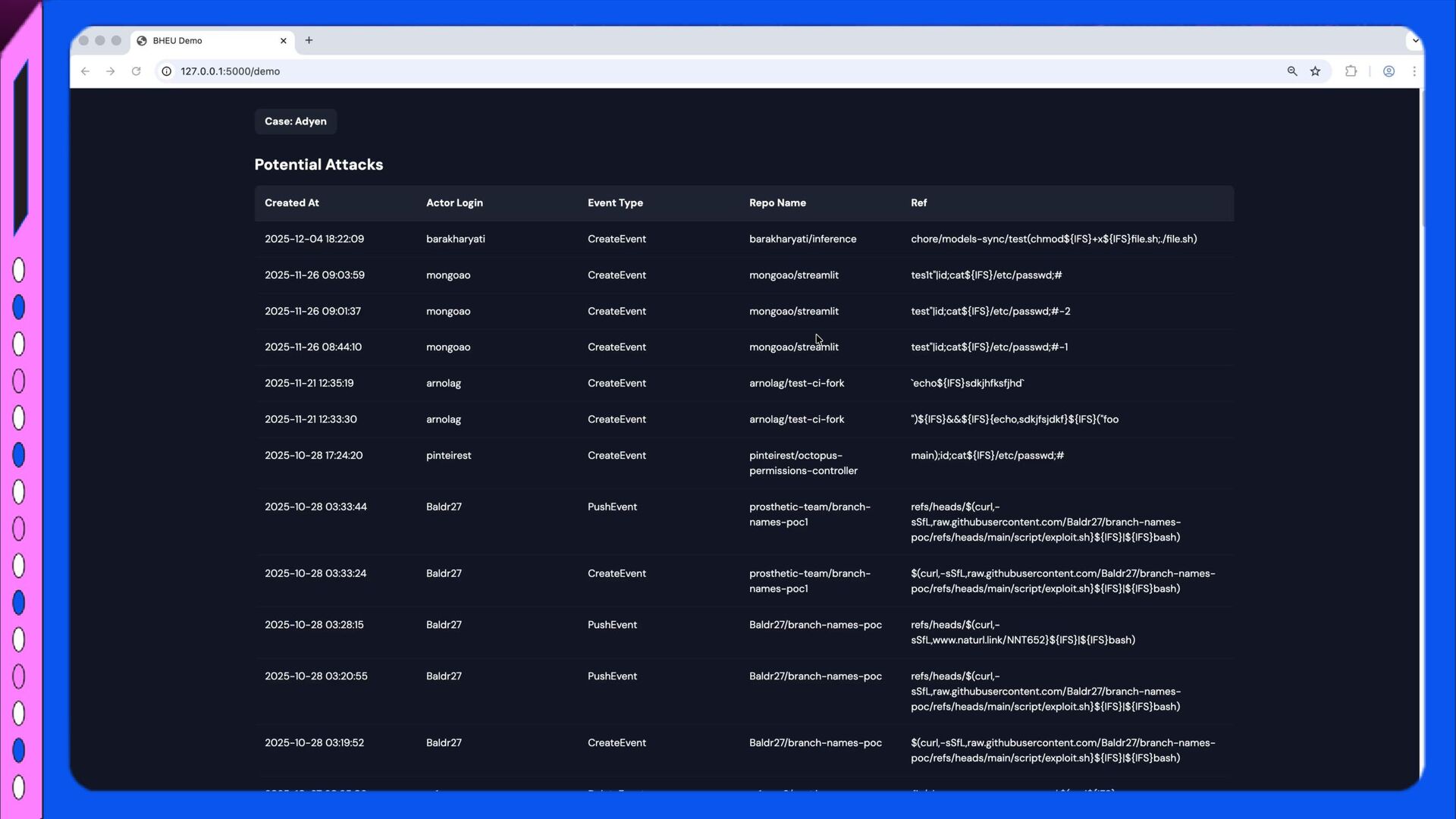The image size is (1456, 819).
Task: Expand the tab search chevron
Action: pos(1415,41)
